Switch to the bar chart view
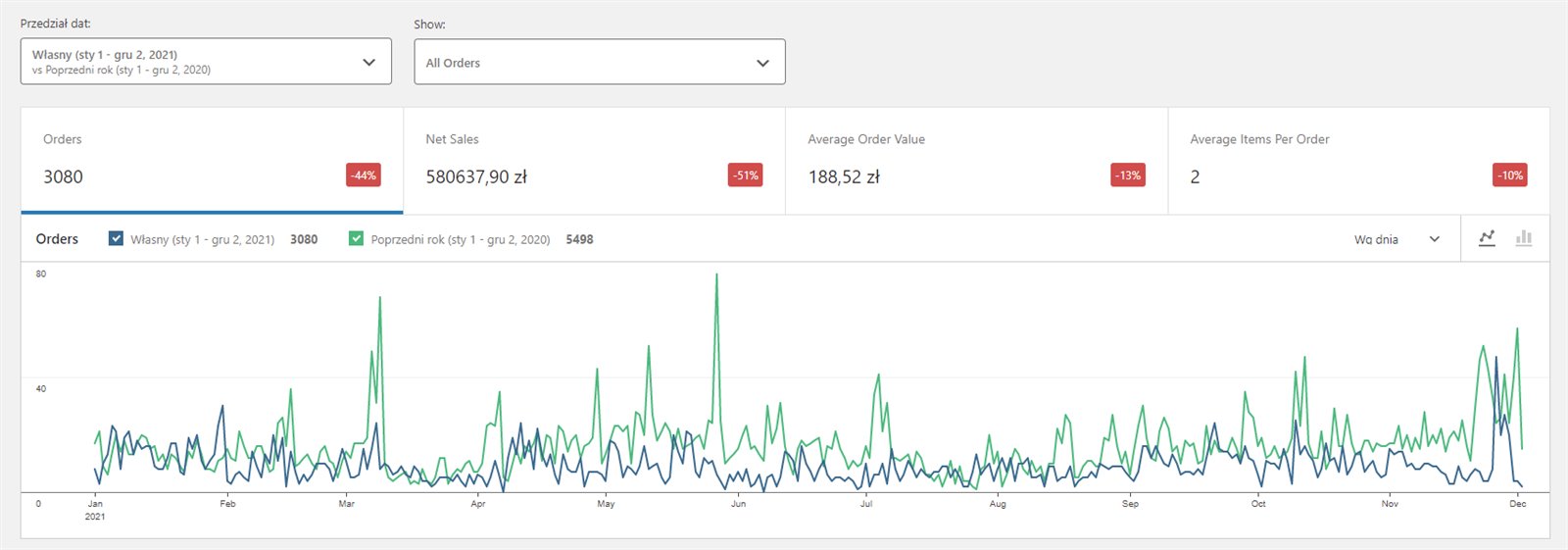The image size is (1568, 550). coord(1524,238)
